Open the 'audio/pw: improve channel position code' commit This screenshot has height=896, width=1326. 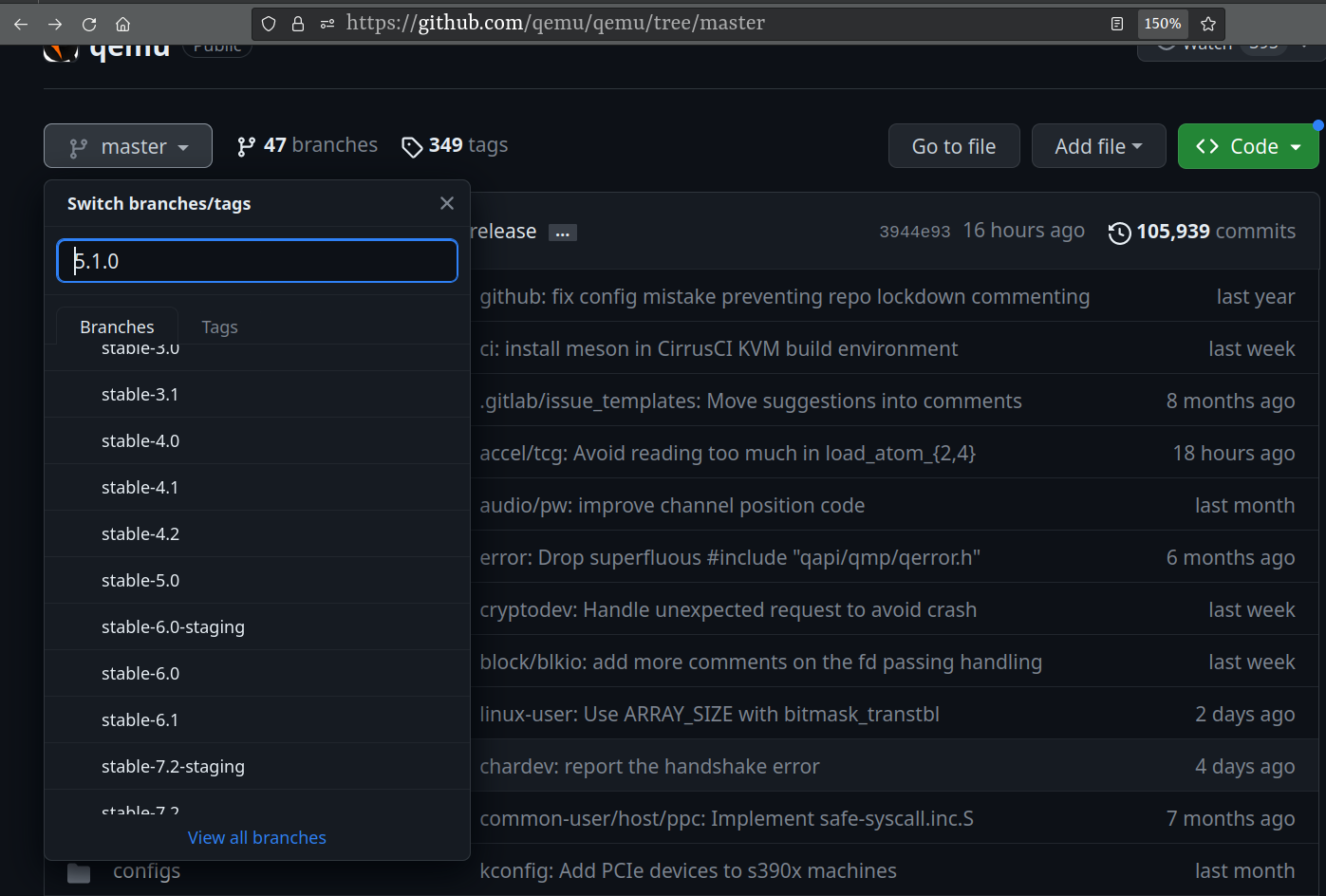672,506
